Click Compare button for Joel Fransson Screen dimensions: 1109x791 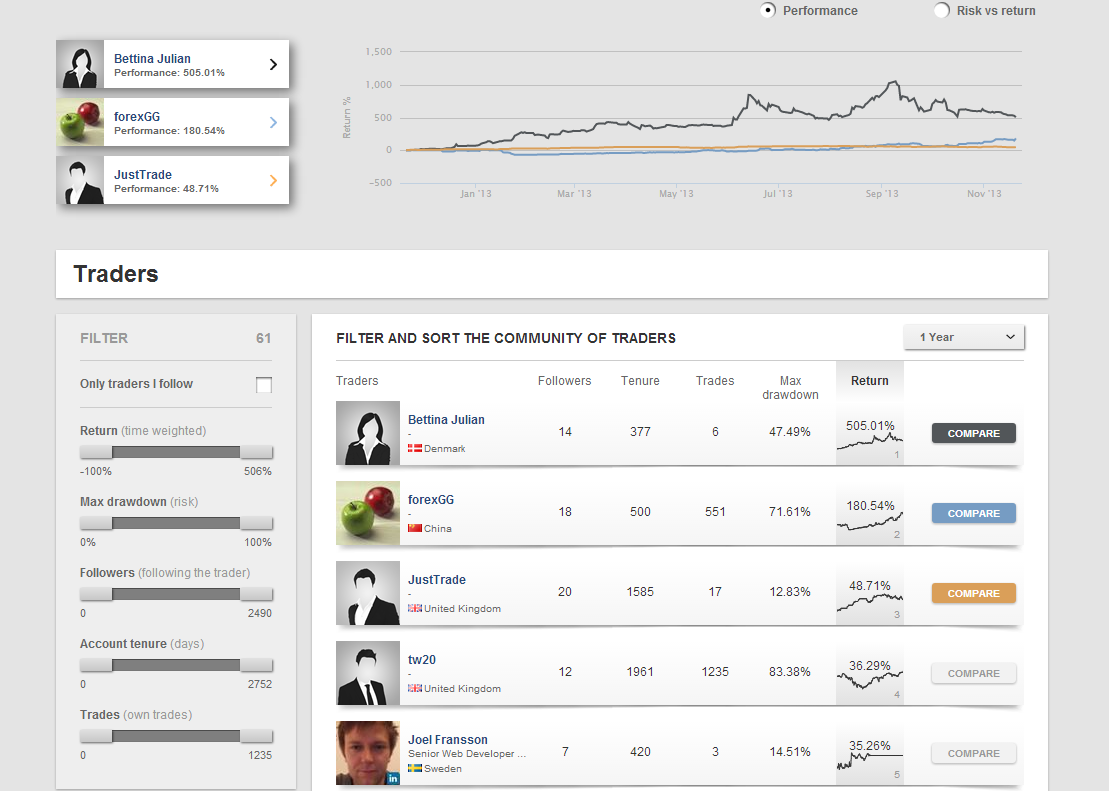point(973,754)
